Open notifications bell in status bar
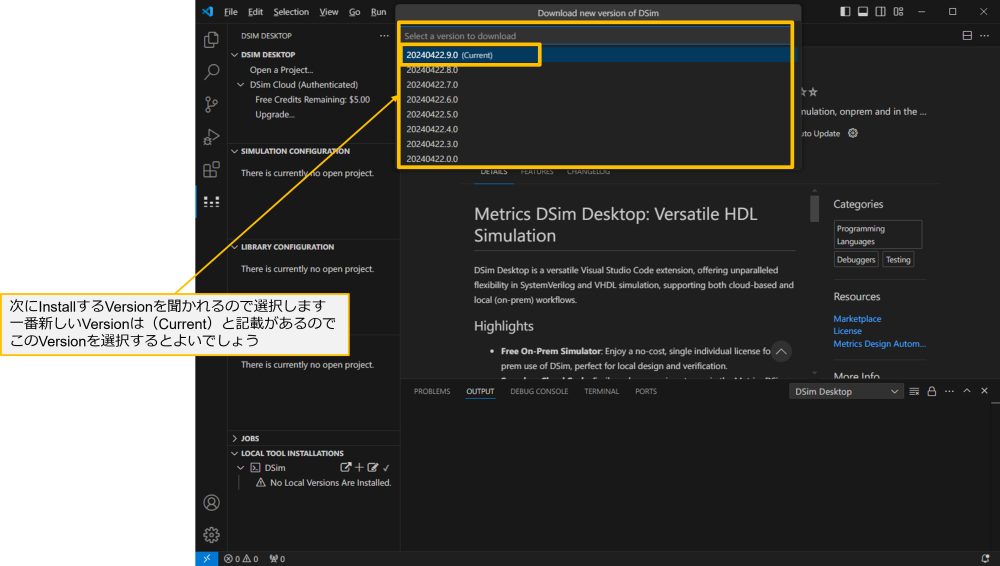This screenshot has height=566, width=1000. pyautogui.click(x=985, y=558)
